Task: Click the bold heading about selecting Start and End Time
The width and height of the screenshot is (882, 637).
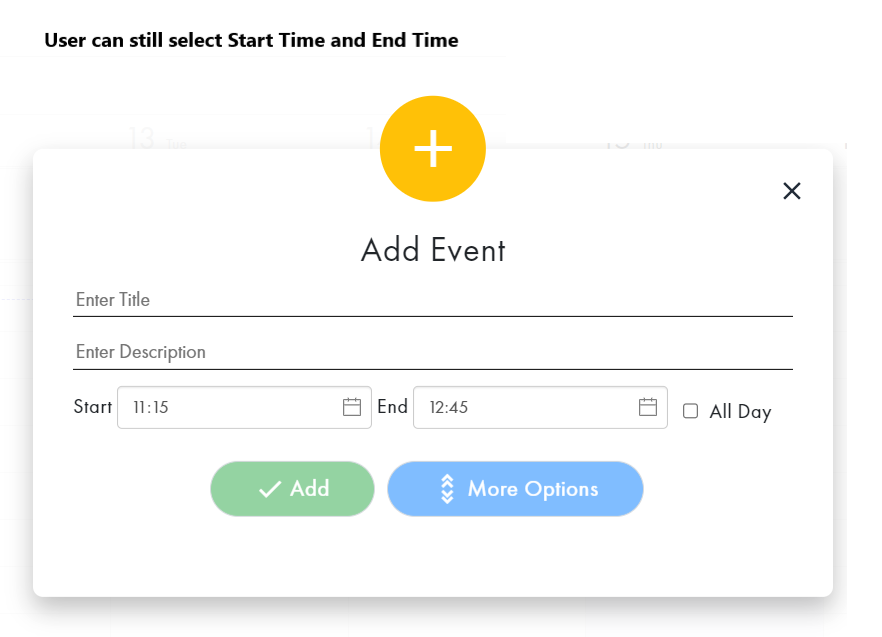Action: pos(250,40)
